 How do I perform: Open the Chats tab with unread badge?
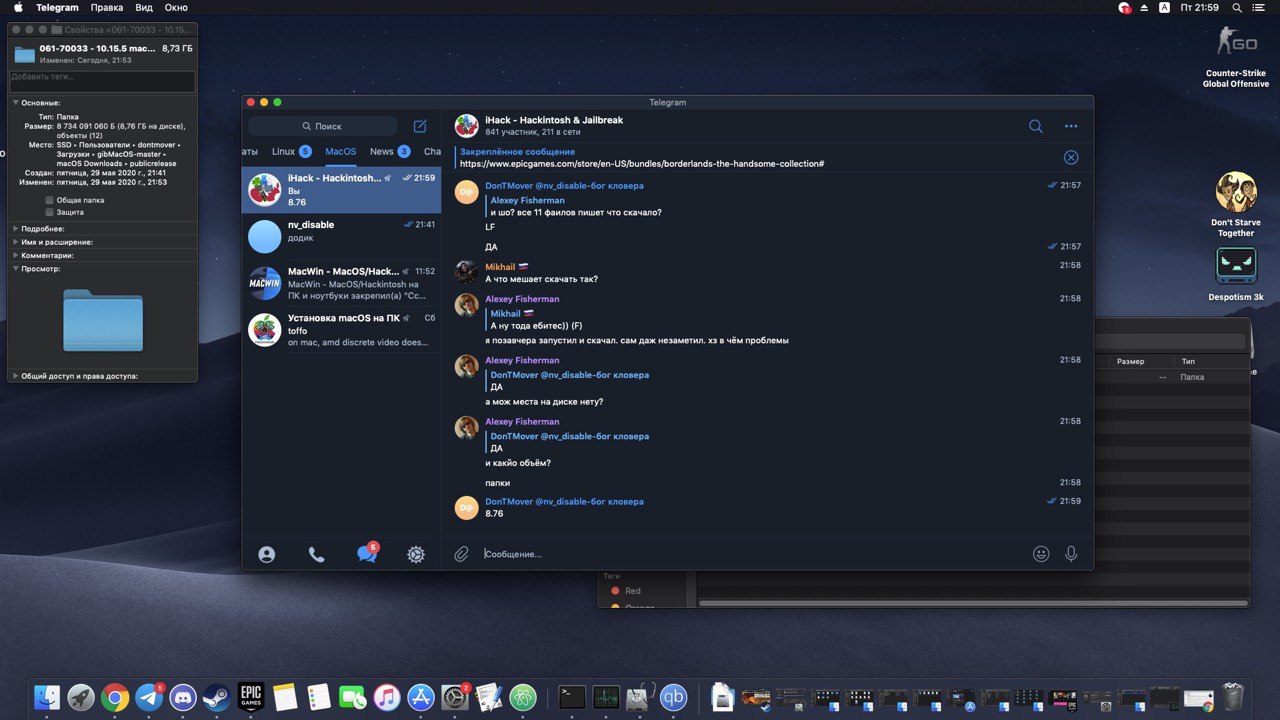[x=367, y=553]
